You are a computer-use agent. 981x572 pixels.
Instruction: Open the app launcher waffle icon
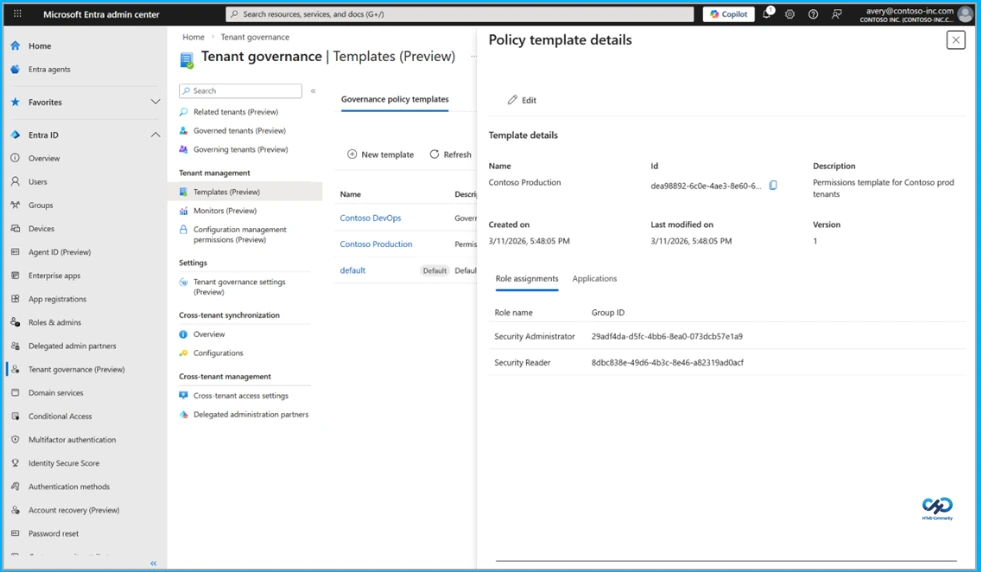coord(18,14)
